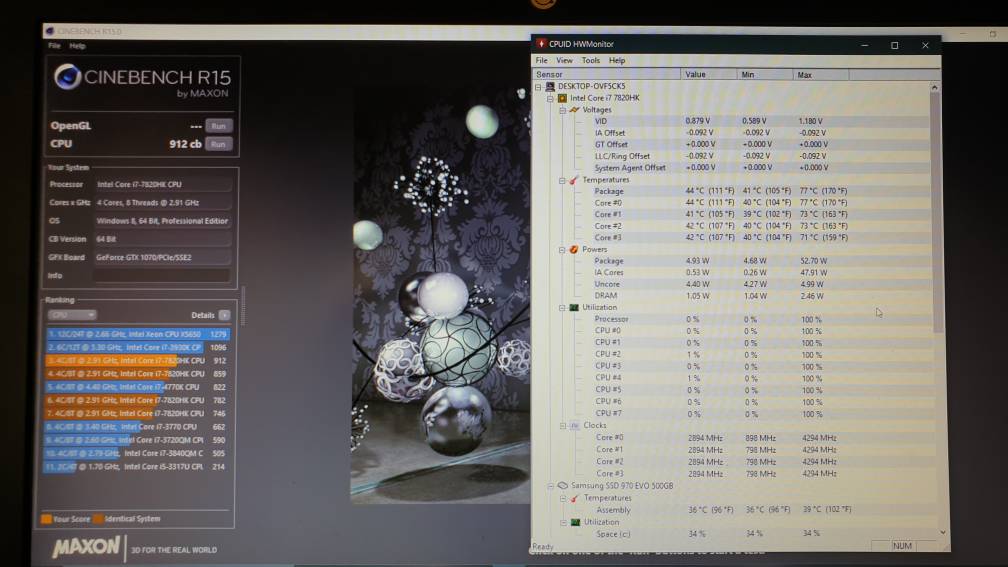Select the Core #3 temperature row
This screenshot has width=1008, height=567.
pos(731,237)
